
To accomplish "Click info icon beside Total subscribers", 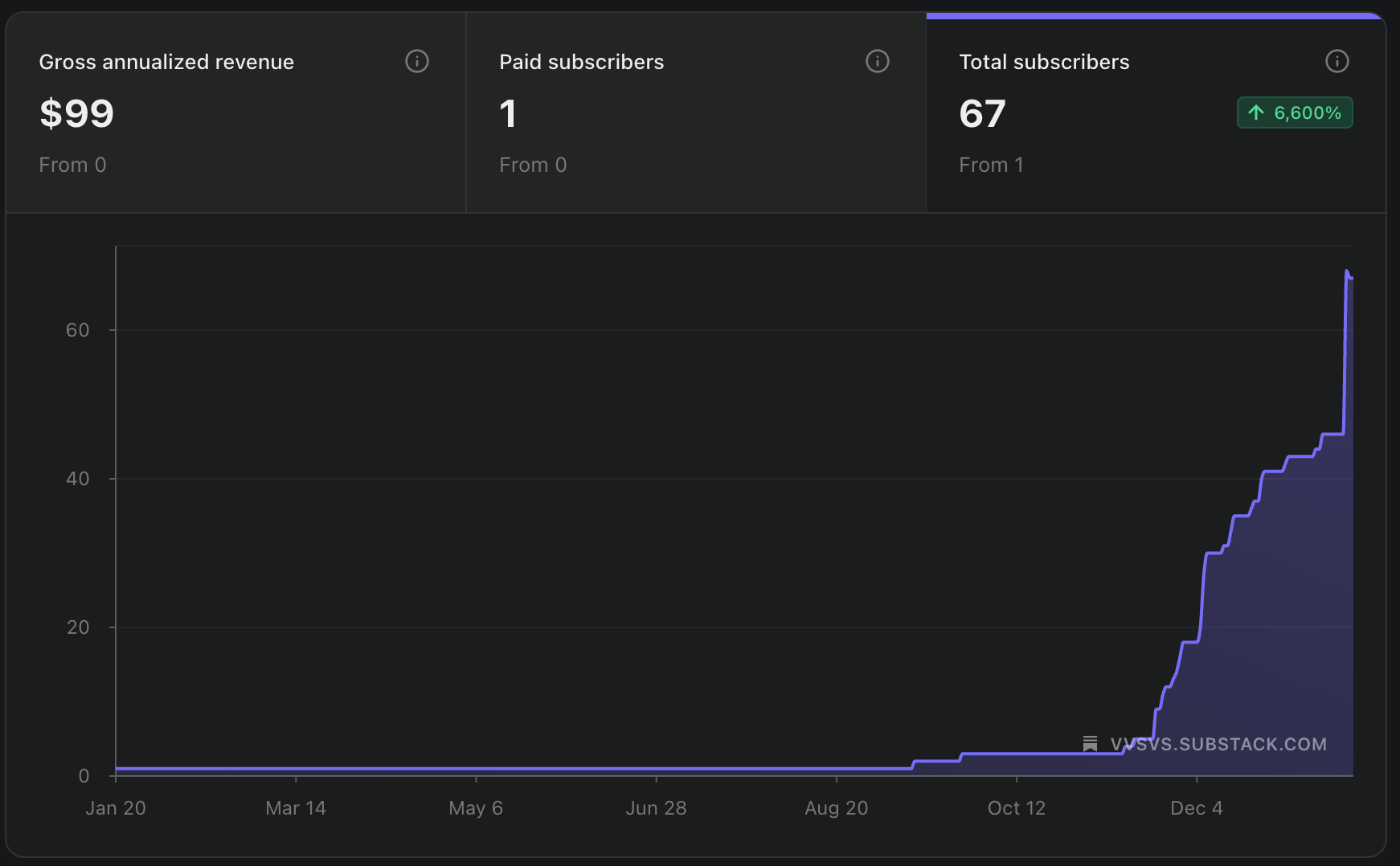I will 1337,61.
